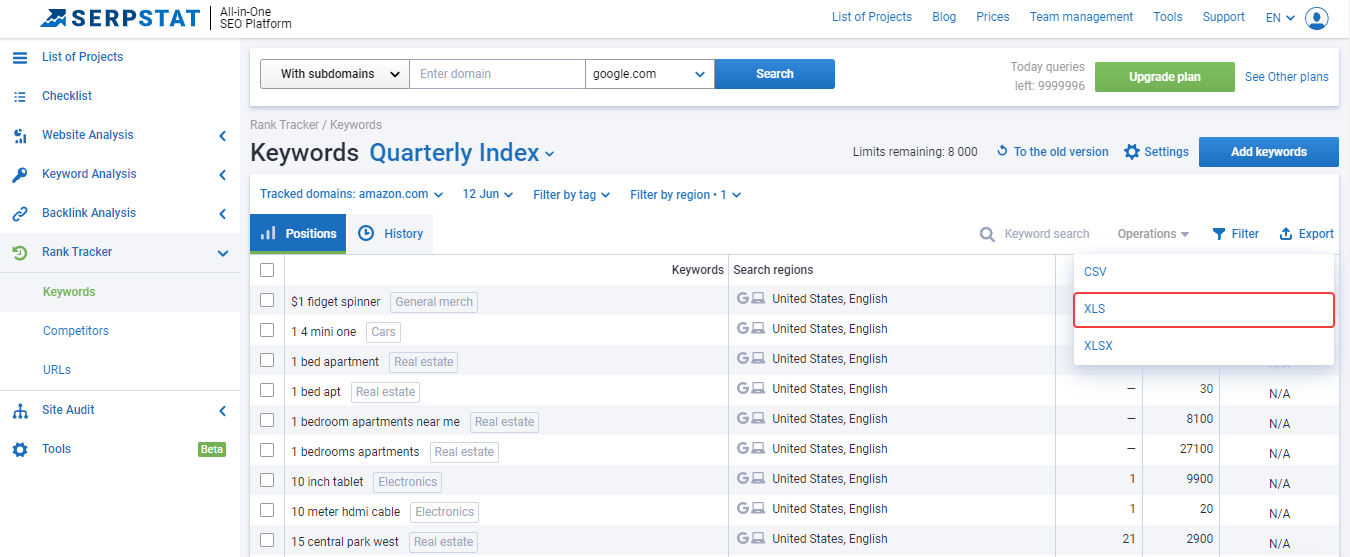
Task: Check the 10 inch tablet row
Action: [x=267, y=480]
